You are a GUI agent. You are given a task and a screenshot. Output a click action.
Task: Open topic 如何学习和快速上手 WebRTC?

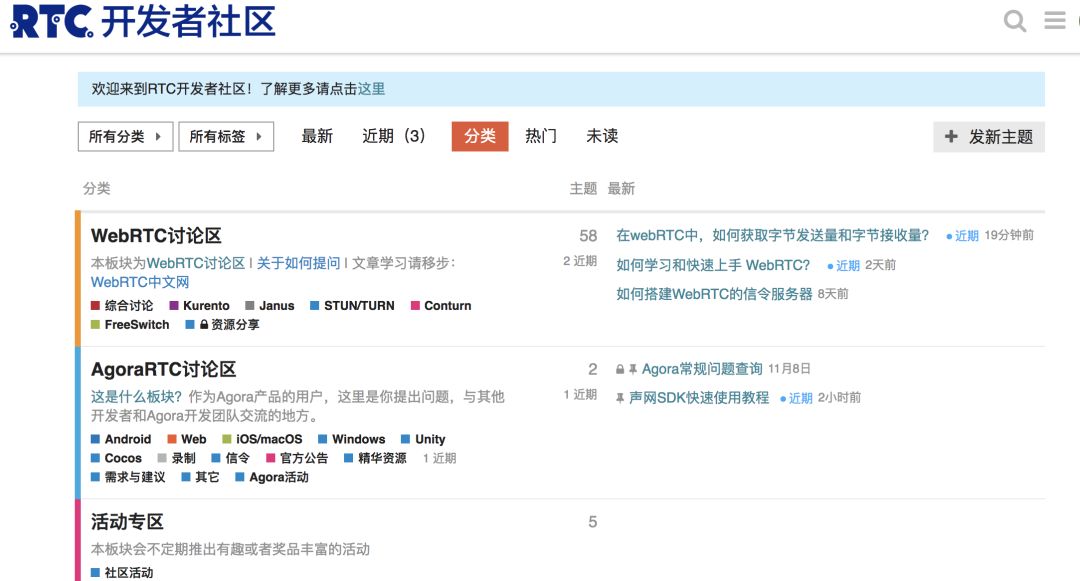point(713,265)
